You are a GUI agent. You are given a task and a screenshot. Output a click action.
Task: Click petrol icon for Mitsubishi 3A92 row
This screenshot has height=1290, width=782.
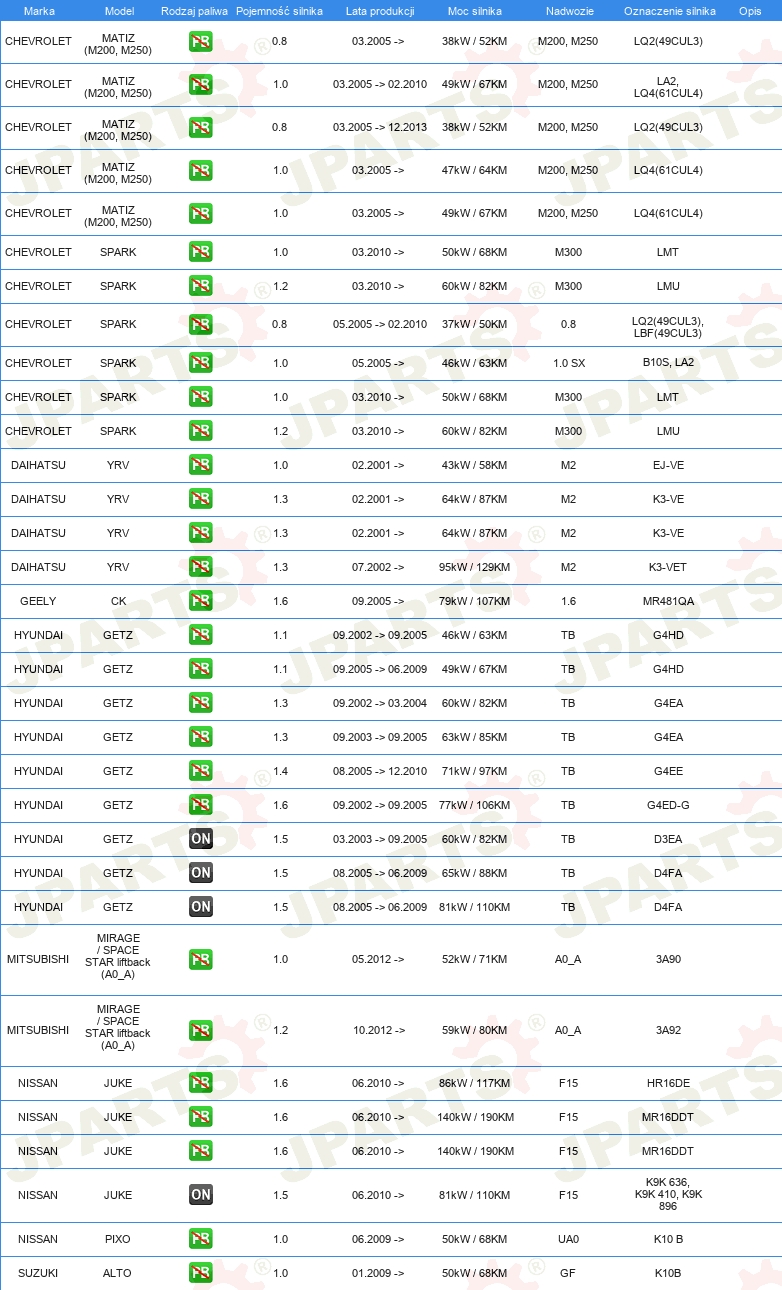pyautogui.click(x=201, y=1031)
